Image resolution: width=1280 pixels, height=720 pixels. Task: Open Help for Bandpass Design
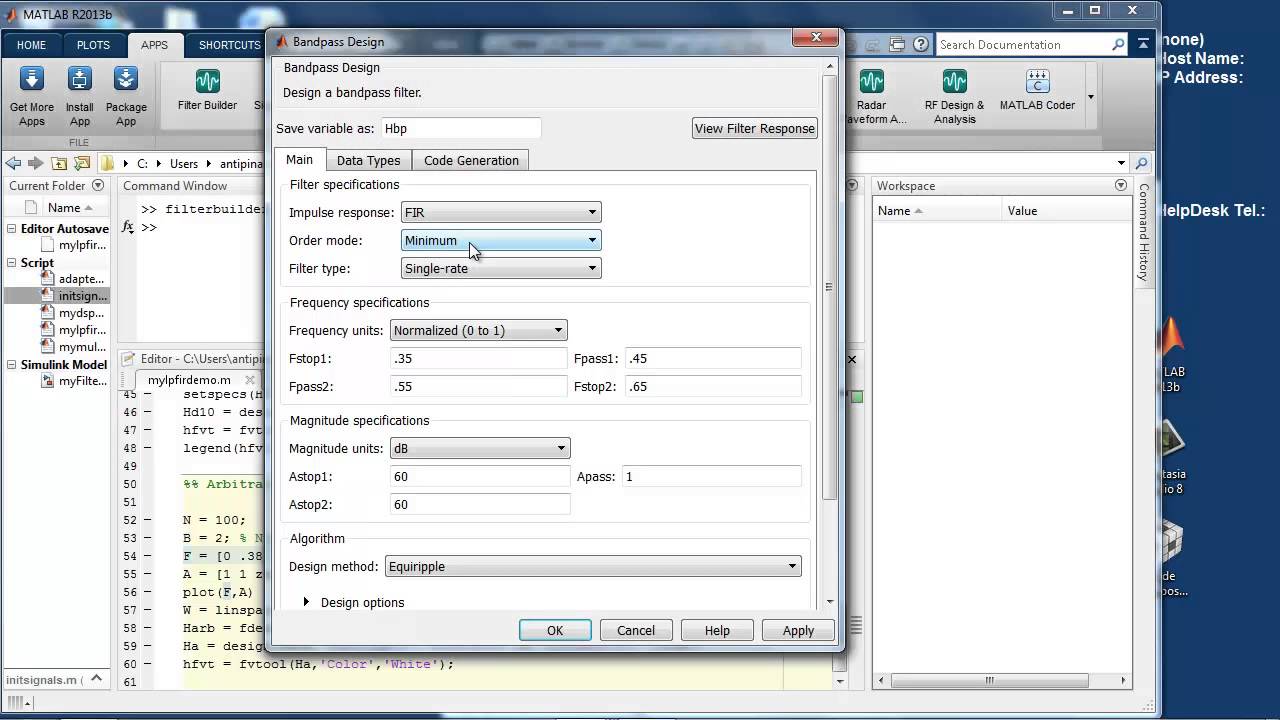(717, 630)
